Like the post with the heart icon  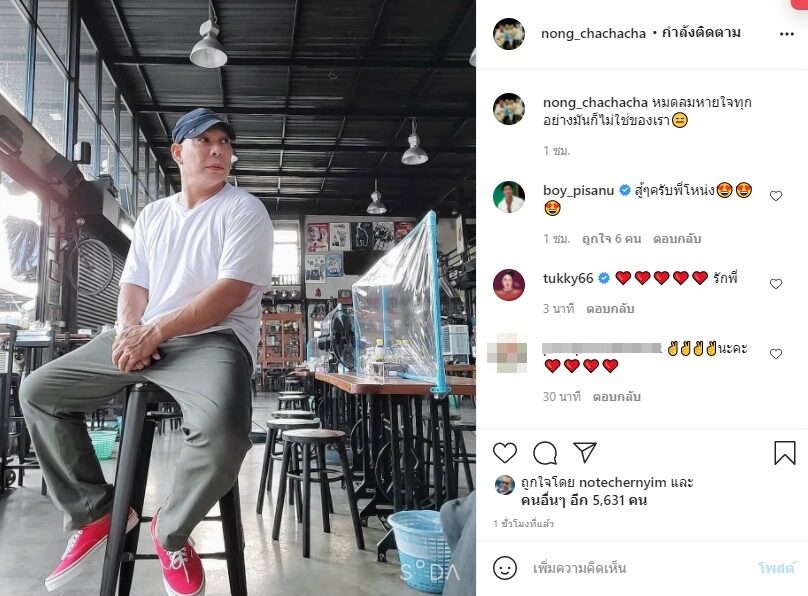pyautogui.click(x=504, y=453)
